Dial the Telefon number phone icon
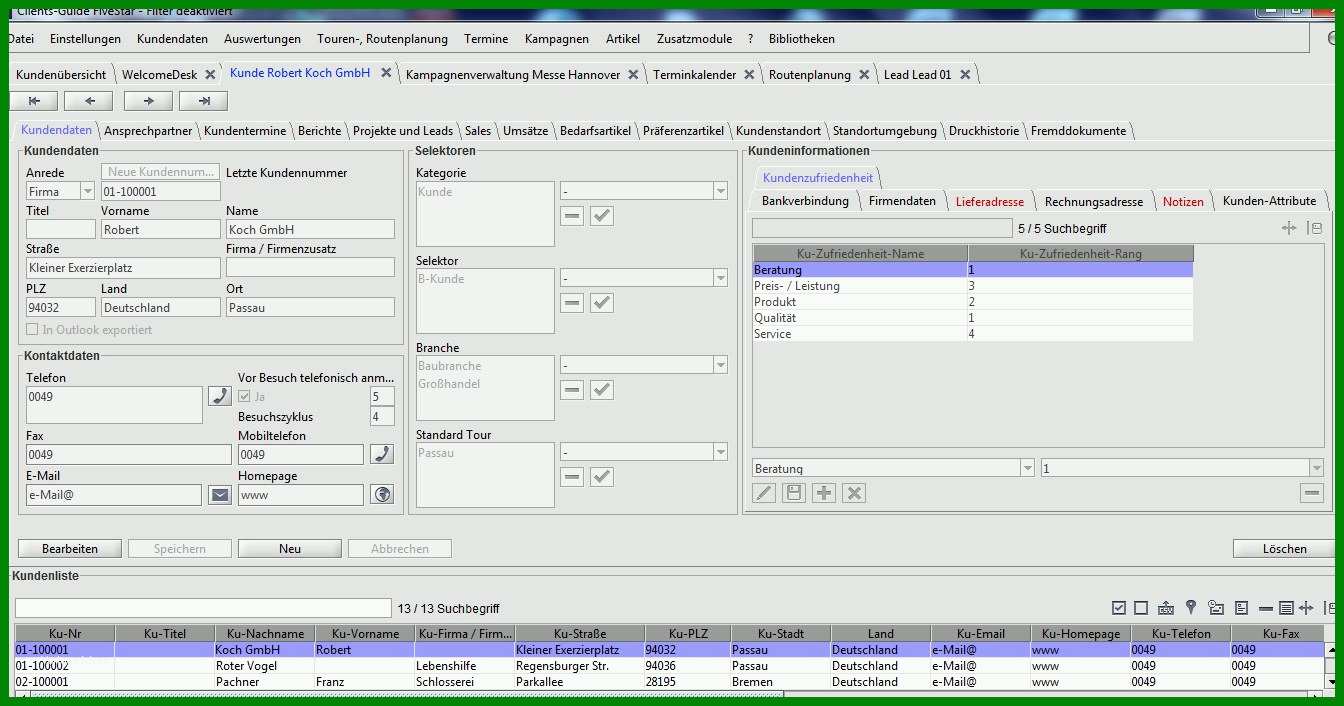The height and width of the screenshot is (706, 1344). 219,395
